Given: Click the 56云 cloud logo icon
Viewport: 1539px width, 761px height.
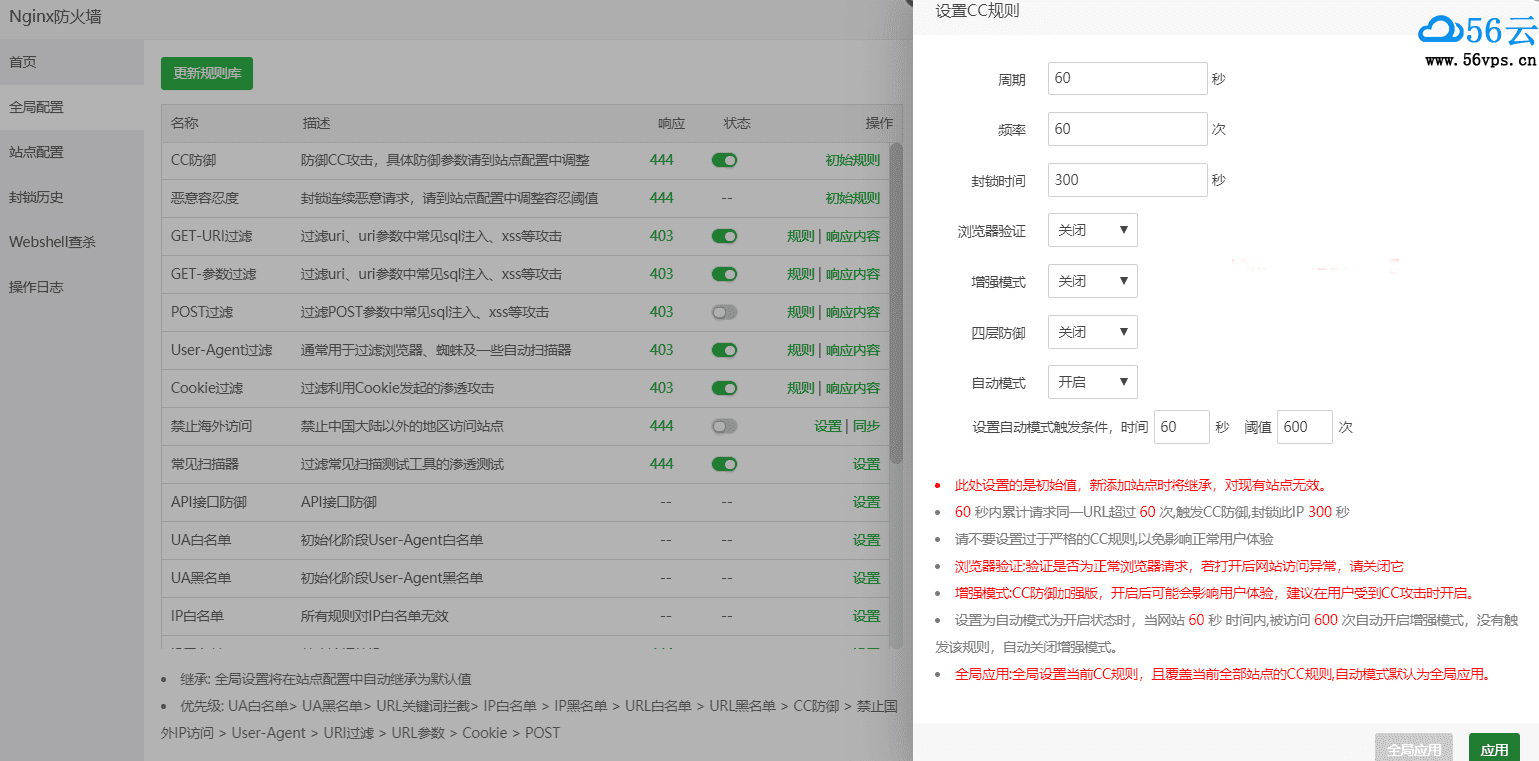Looking at the screenshot, I should [x=1439, y=31].
